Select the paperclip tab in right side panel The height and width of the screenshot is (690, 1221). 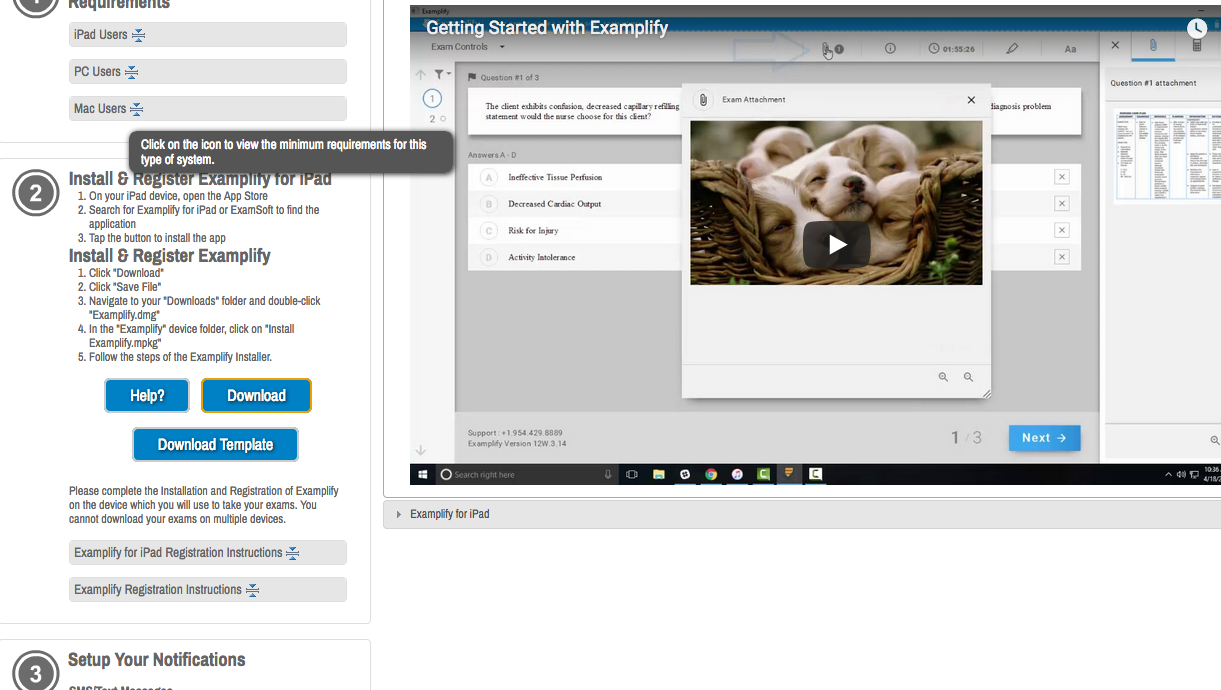click(x=1153, y=45)
